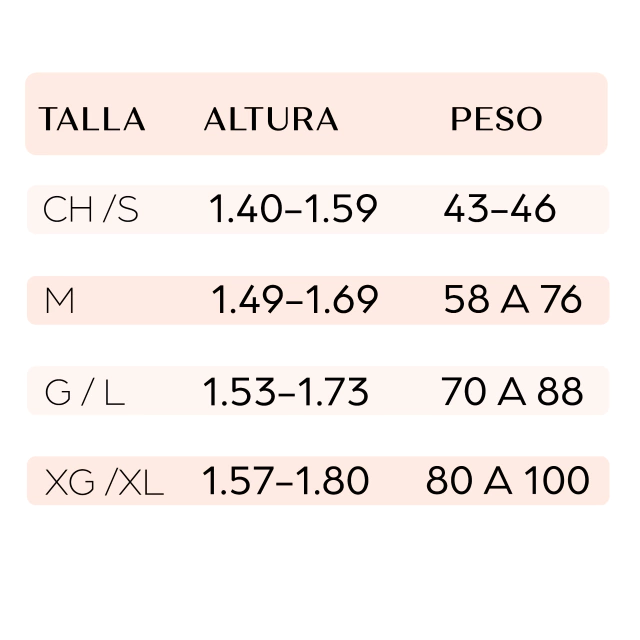Click weight value 58 A 76
Image resolution: width=640 pixels, height=640 pixels.
513,300
